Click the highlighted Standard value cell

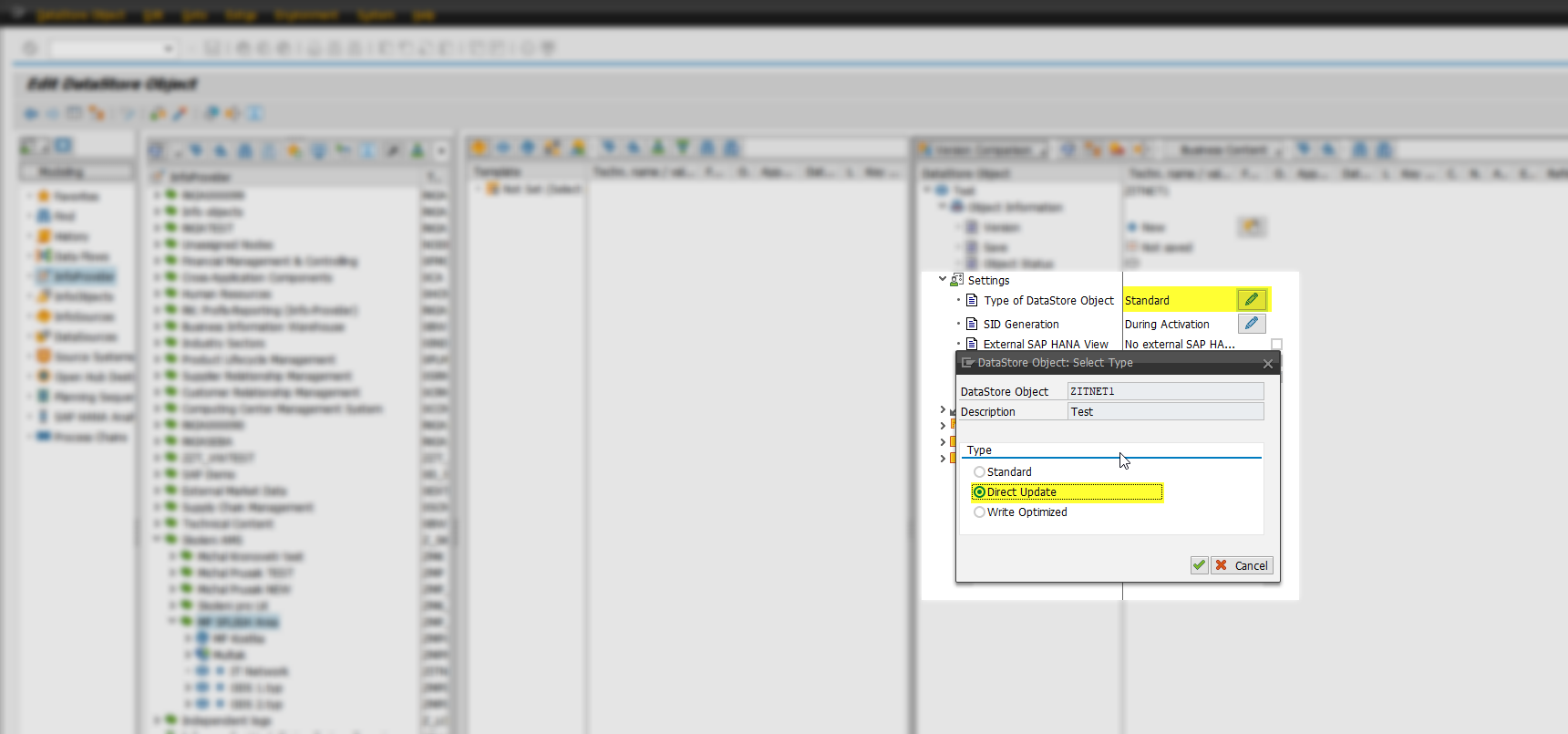pos(1180,300)
